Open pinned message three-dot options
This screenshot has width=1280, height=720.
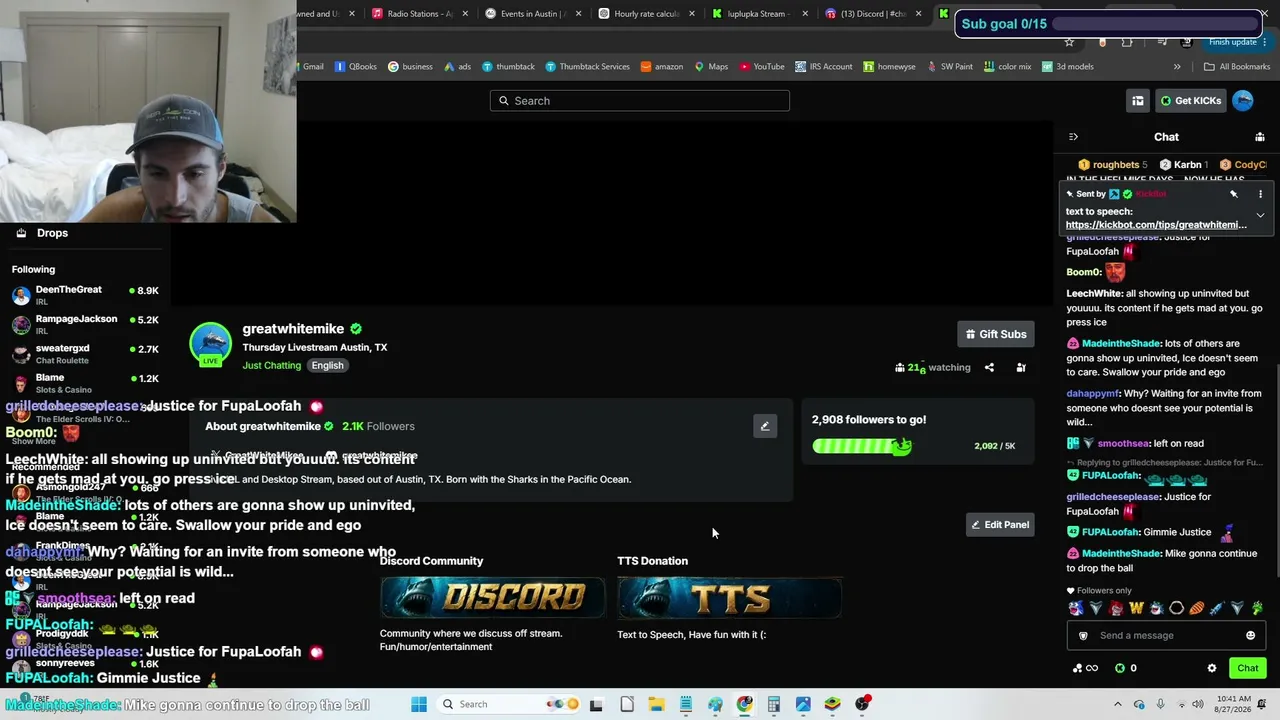1260,194
